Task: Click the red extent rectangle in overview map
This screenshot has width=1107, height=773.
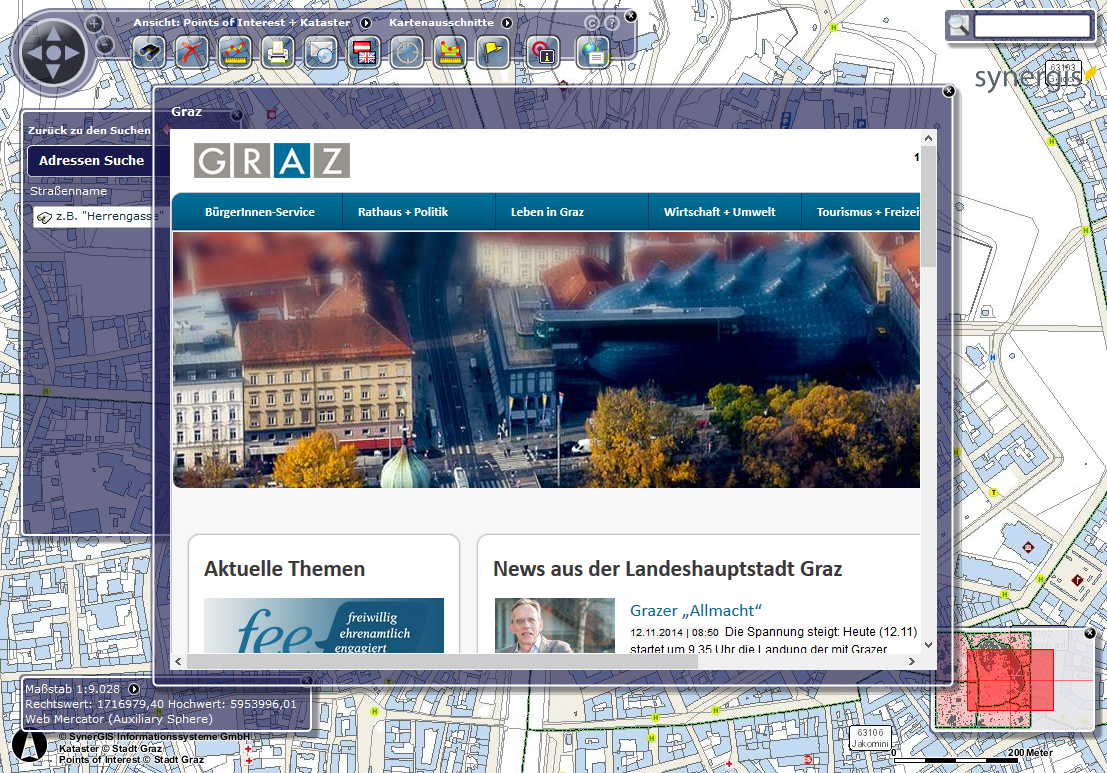Action: point(1010,680)
